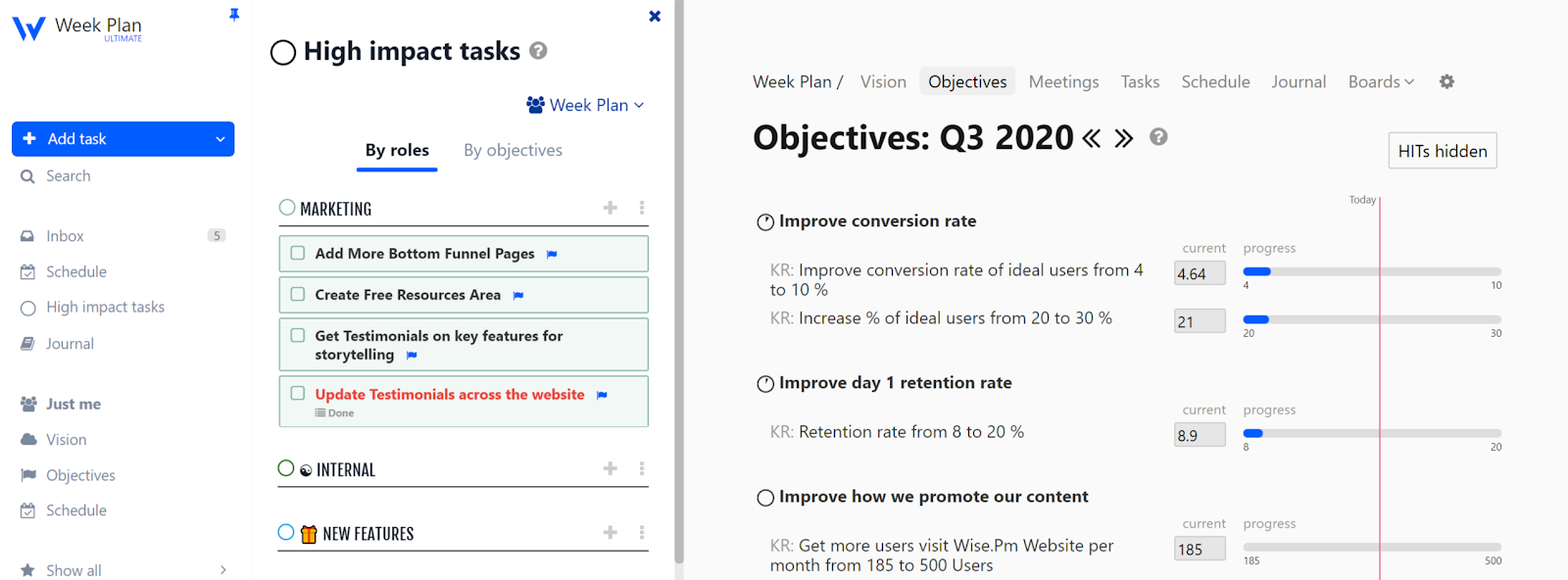
Task: Unpin the sidebar pin icon
Action: [x=235, y=15]
